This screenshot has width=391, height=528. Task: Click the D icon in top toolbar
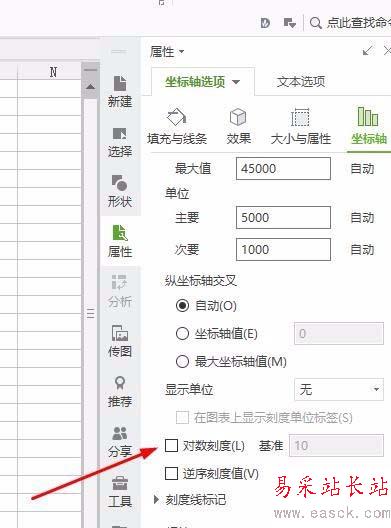265,23
